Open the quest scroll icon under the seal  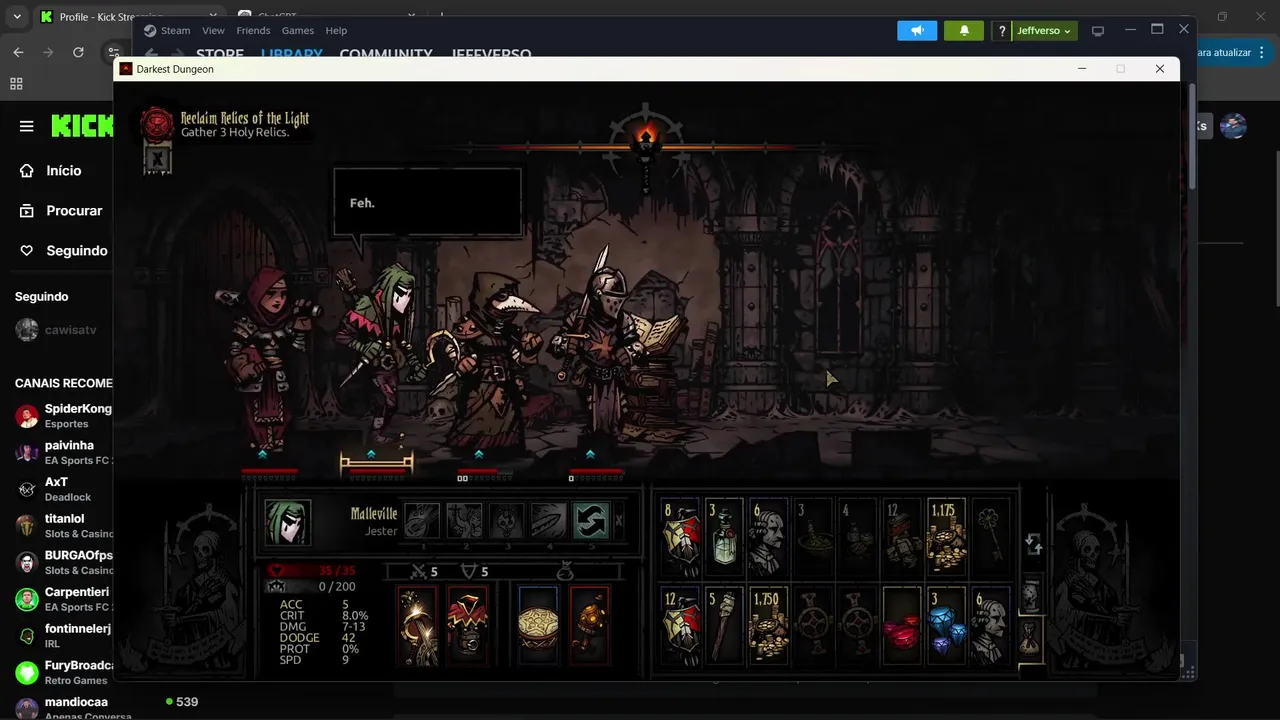[x=157, y=159]
